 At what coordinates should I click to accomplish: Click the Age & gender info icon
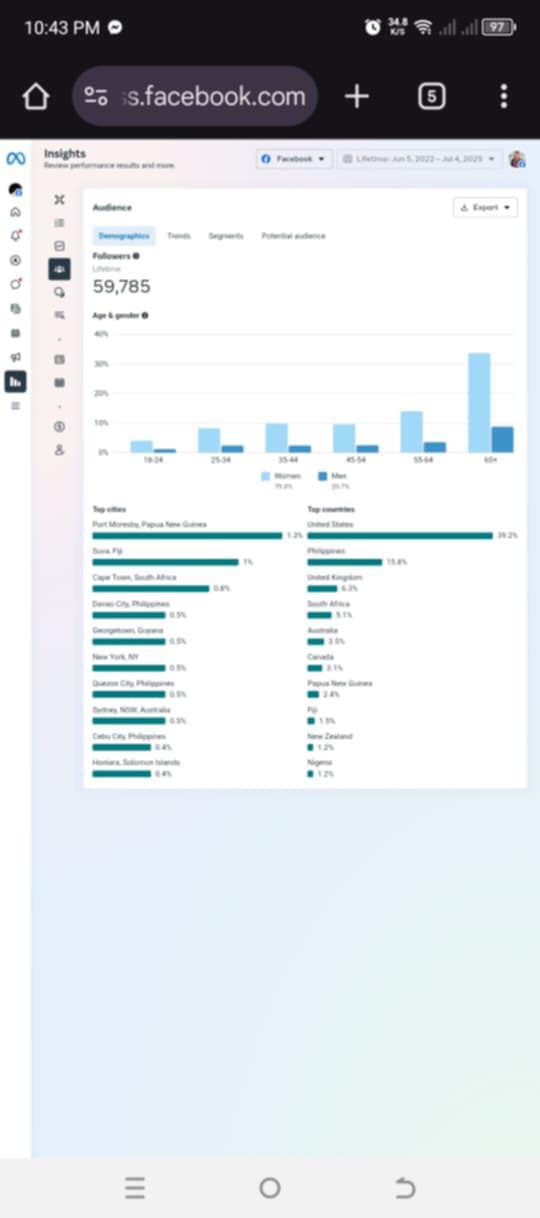(145, 315)
